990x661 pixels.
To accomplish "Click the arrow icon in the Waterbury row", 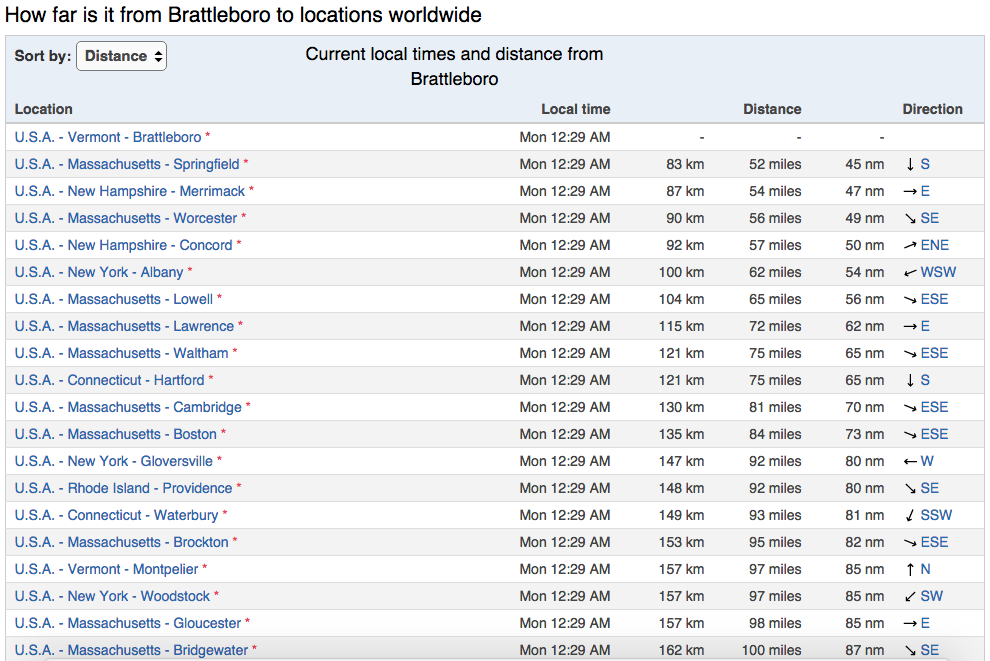I will pyautogui.click(x=910, y=515).
